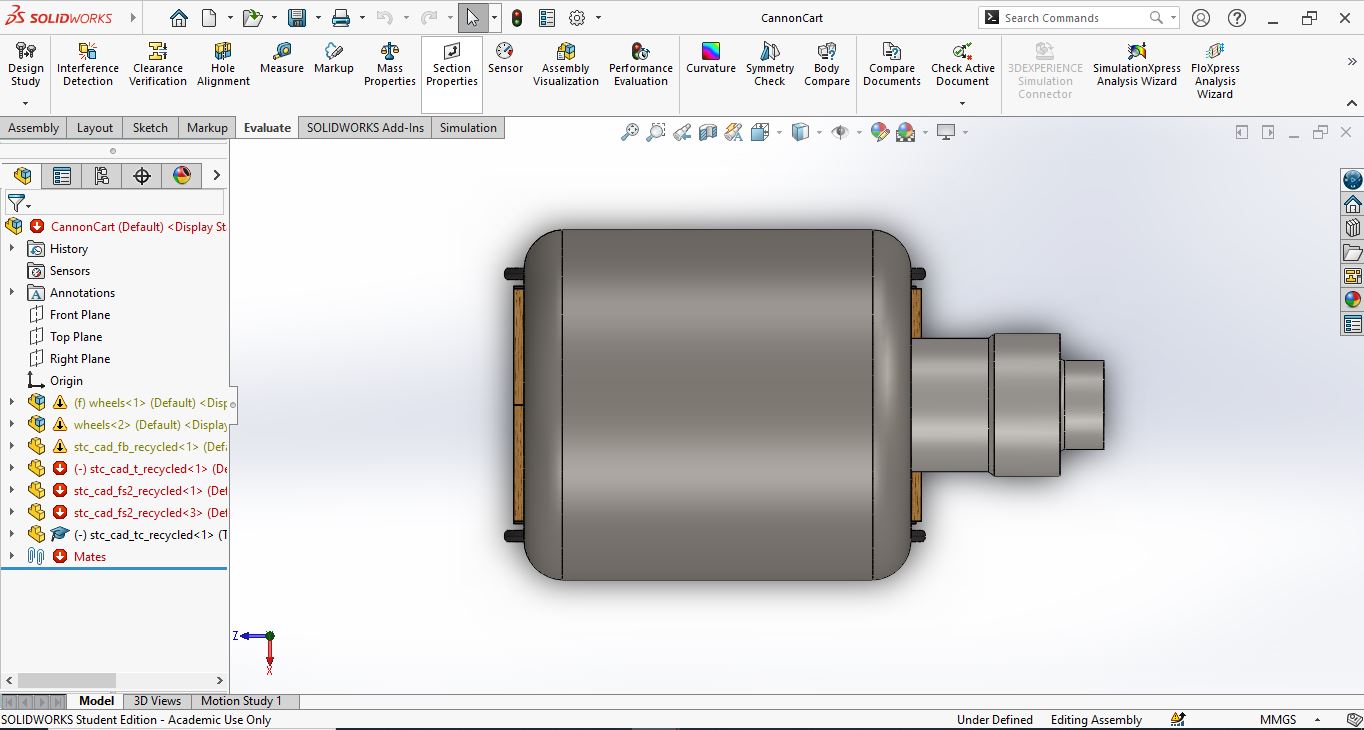Open the Check Active Document dropdown arrow
1364x730 pixels.
(962, 103)
